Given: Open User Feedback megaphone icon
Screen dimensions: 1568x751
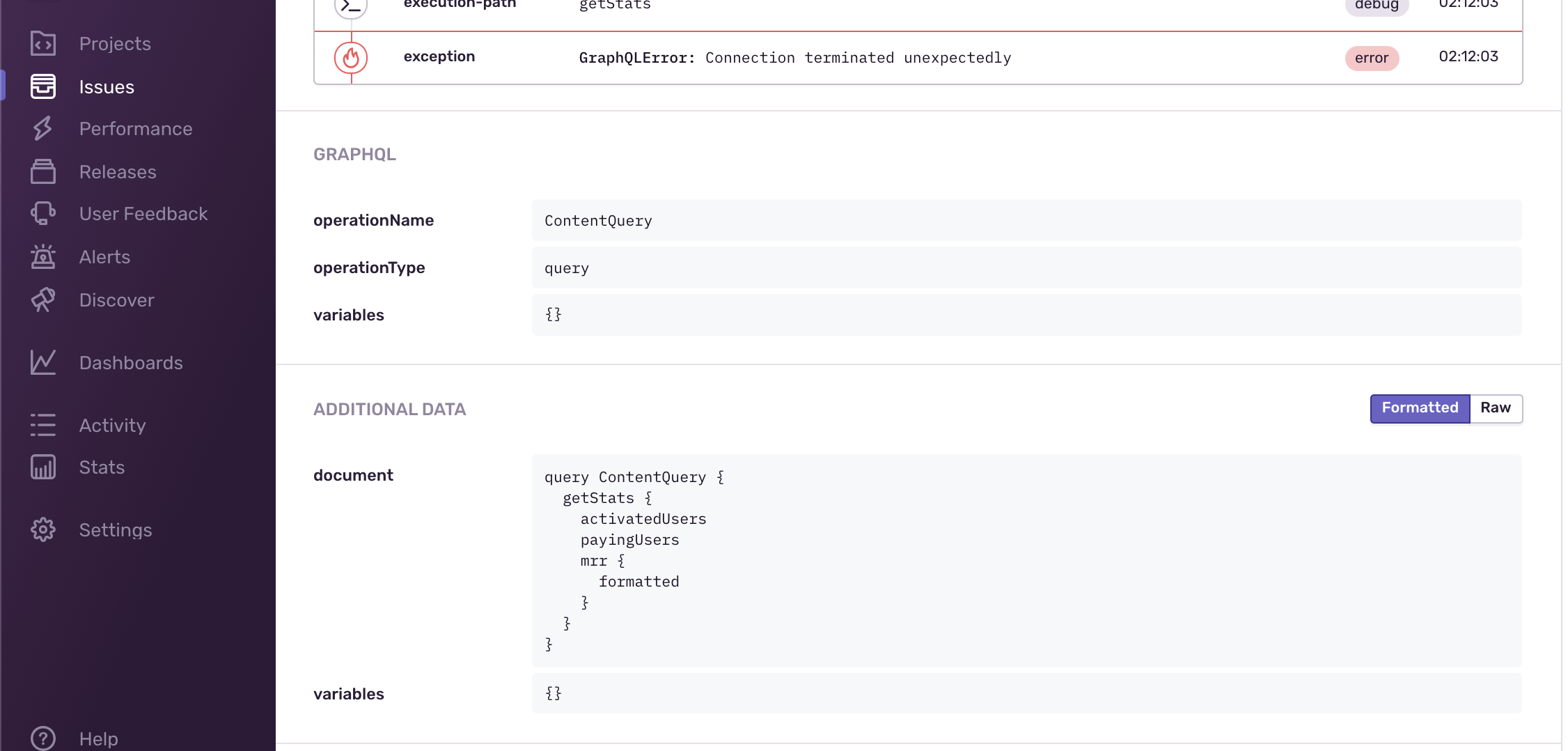Looking at the screenshot, I should tap(43, 214).
